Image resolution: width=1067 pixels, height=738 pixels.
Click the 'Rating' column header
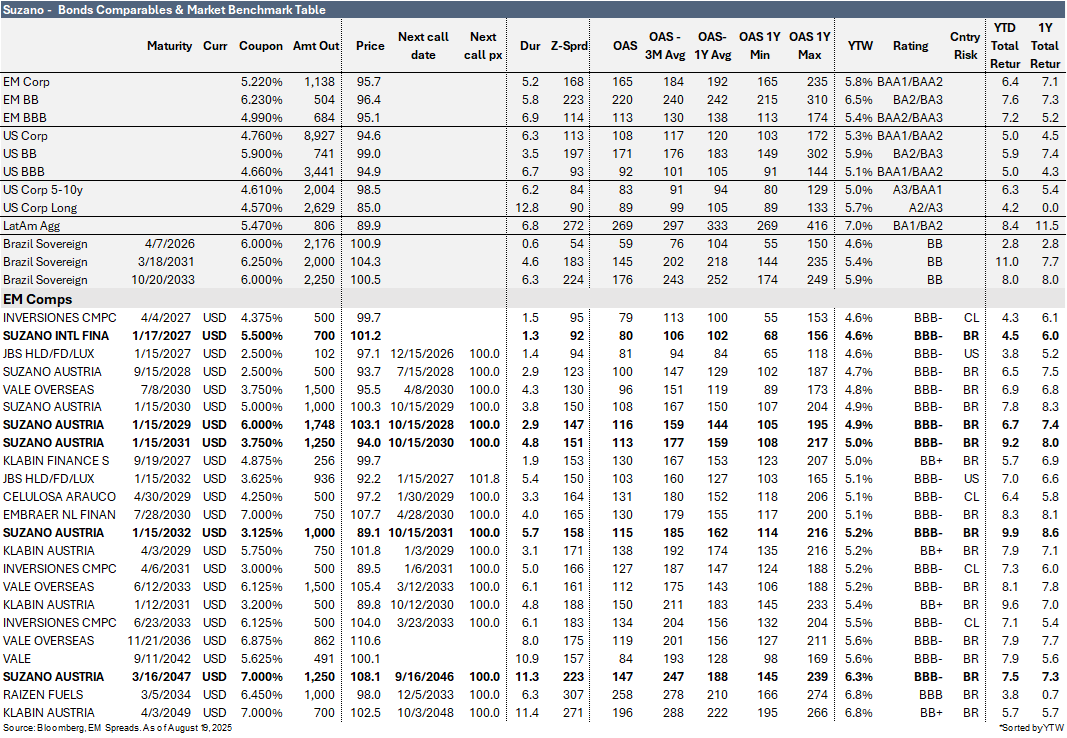pyautogui.click(x=910, y=46)
